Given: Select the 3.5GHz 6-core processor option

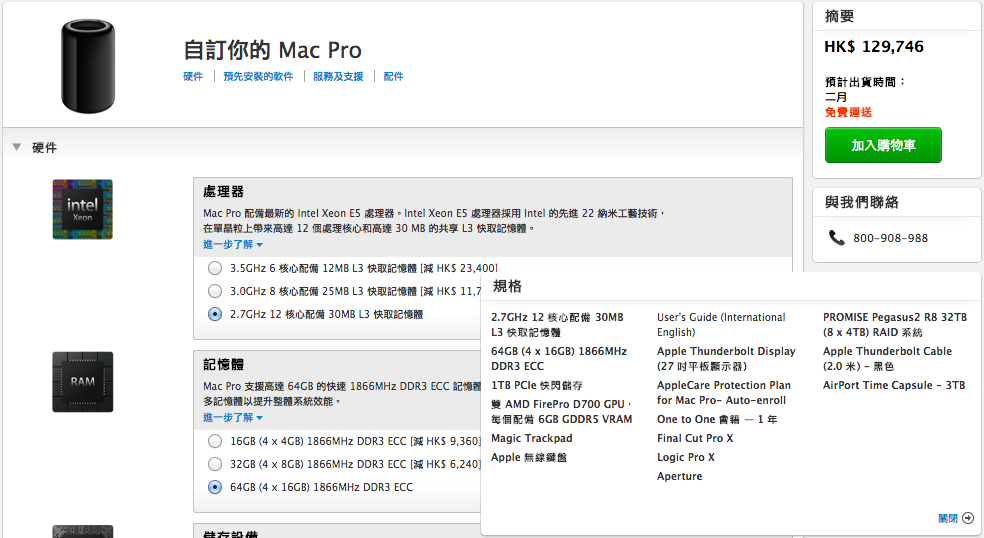Looking at the screenshot, I should click(215, 268).
